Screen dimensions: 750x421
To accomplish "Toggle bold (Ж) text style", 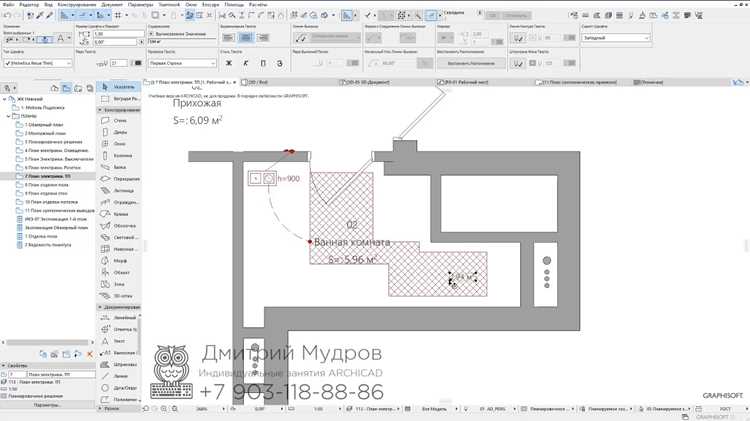I will [229, 63].
